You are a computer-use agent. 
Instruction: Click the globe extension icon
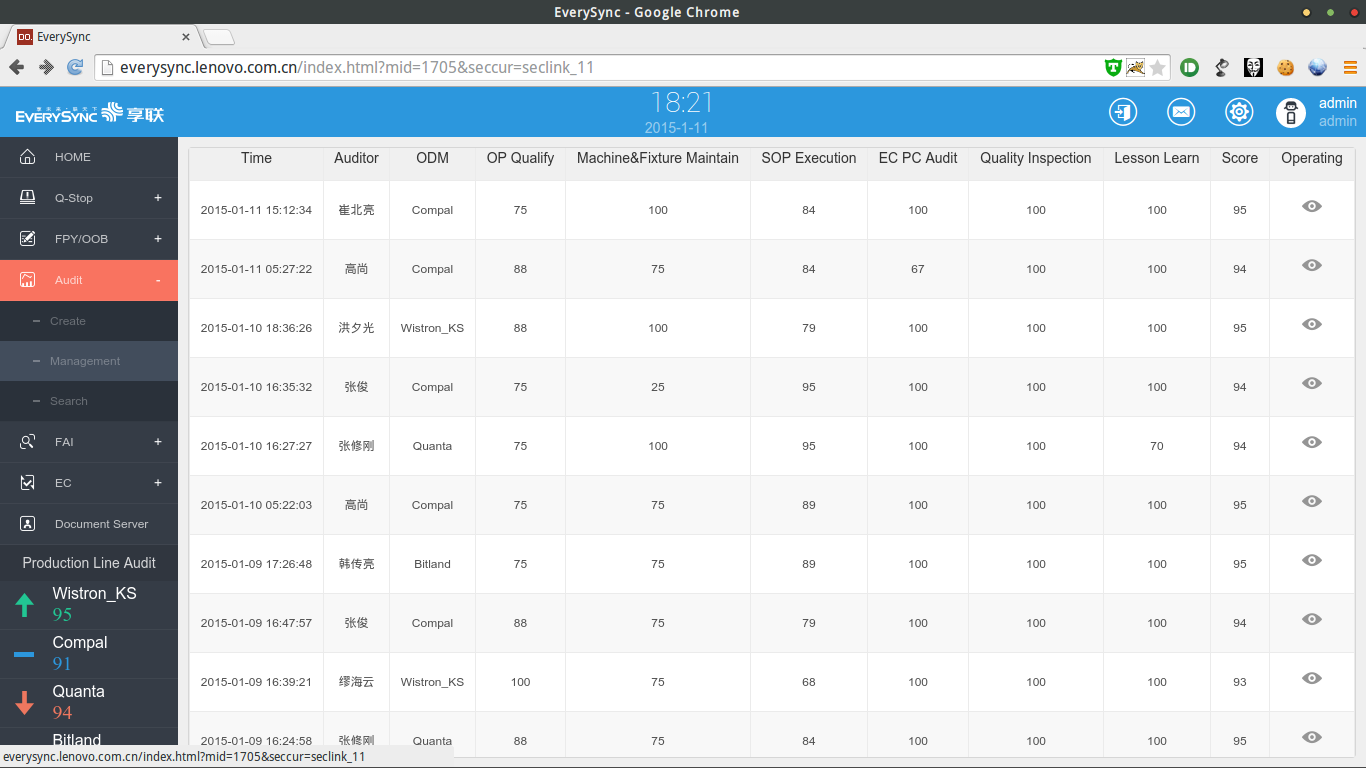(x=1317, y=68)
